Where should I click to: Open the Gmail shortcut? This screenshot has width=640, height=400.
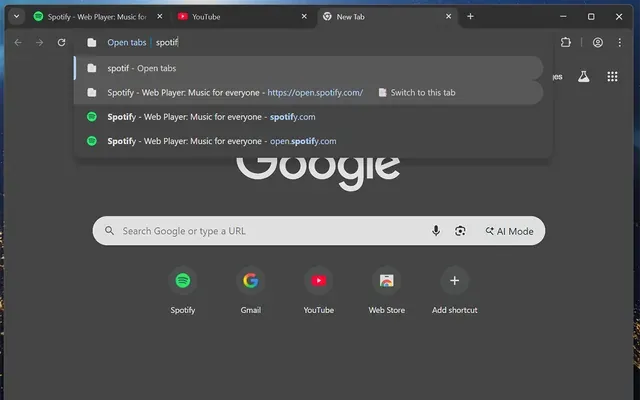251,291
